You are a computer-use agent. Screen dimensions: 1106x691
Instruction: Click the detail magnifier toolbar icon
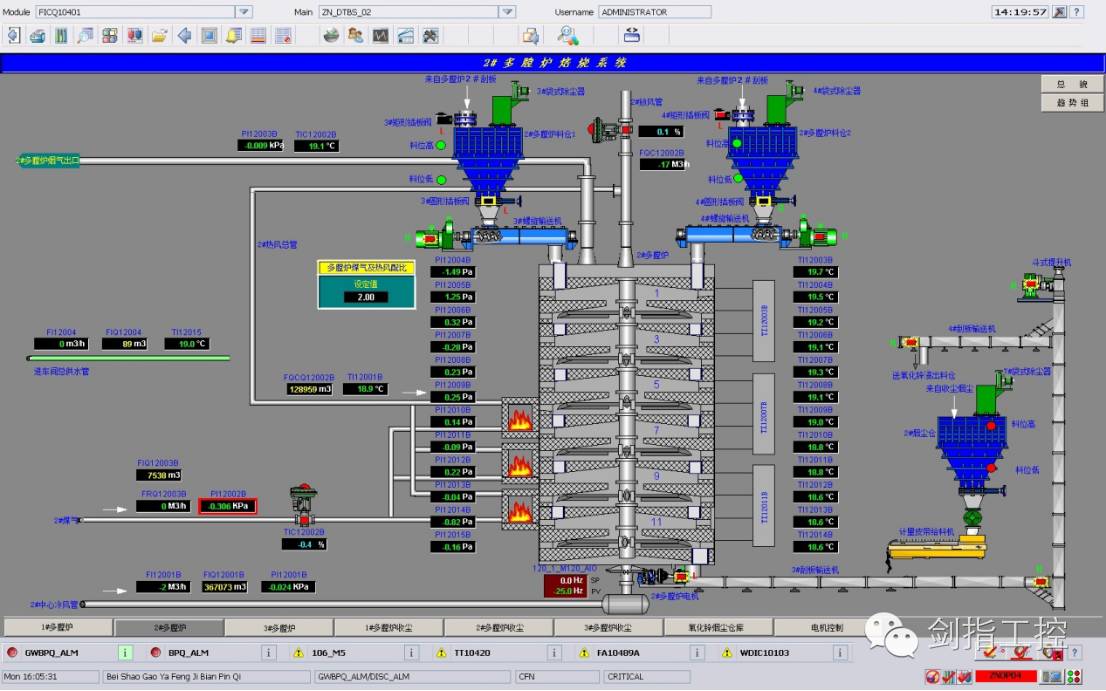[x=85, y=35]
